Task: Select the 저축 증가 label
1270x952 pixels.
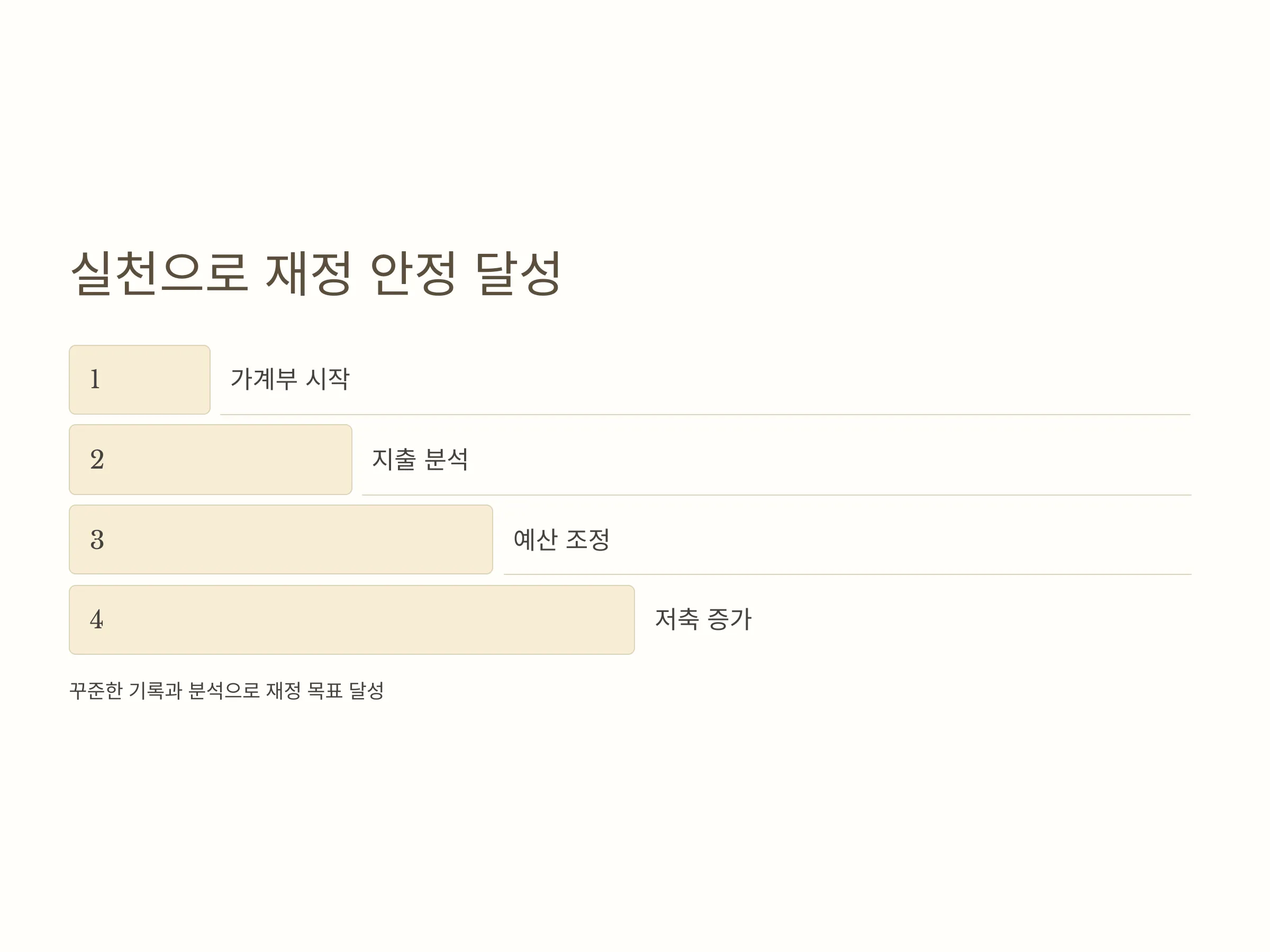Action: point(703,619)
